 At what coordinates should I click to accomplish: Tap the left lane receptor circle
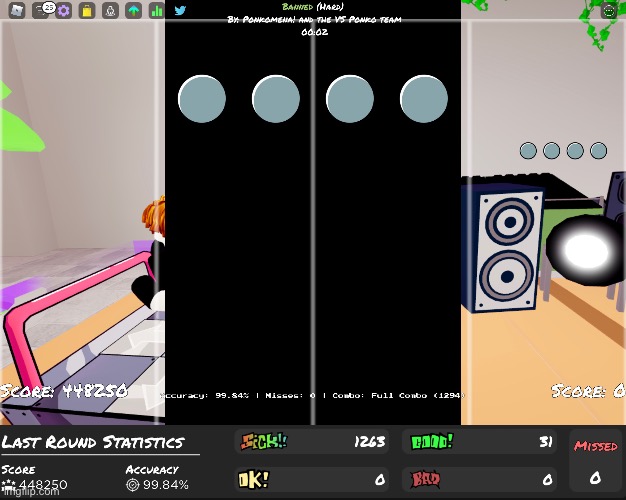[202, 99]
